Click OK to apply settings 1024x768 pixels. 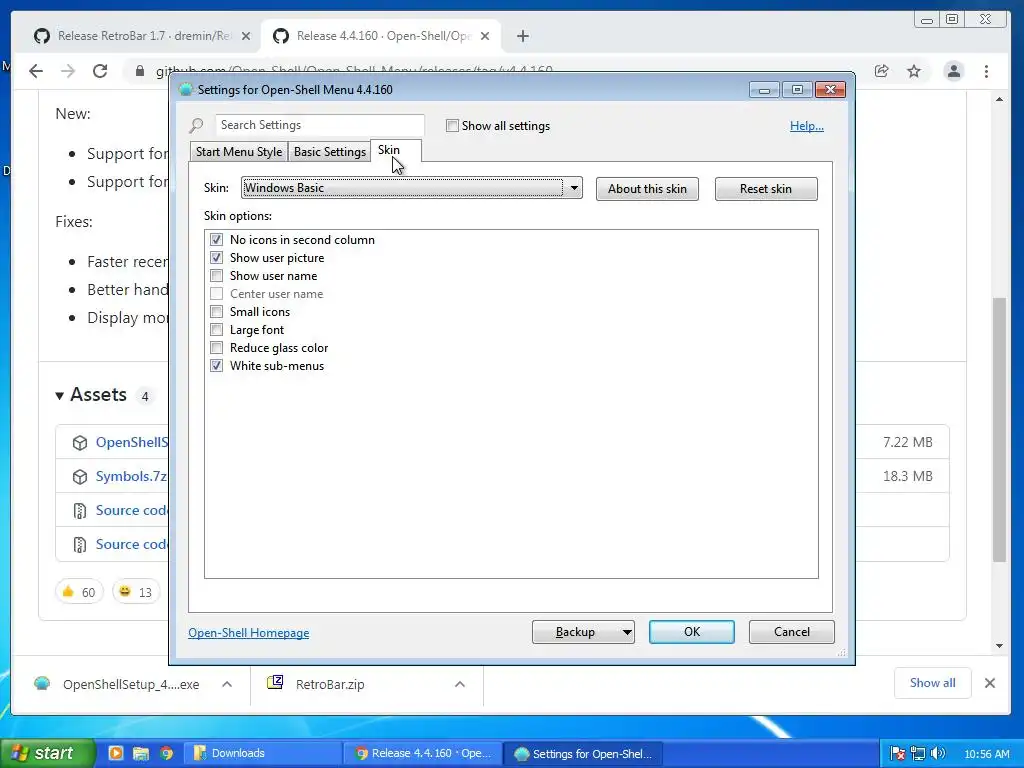point(692,632)
